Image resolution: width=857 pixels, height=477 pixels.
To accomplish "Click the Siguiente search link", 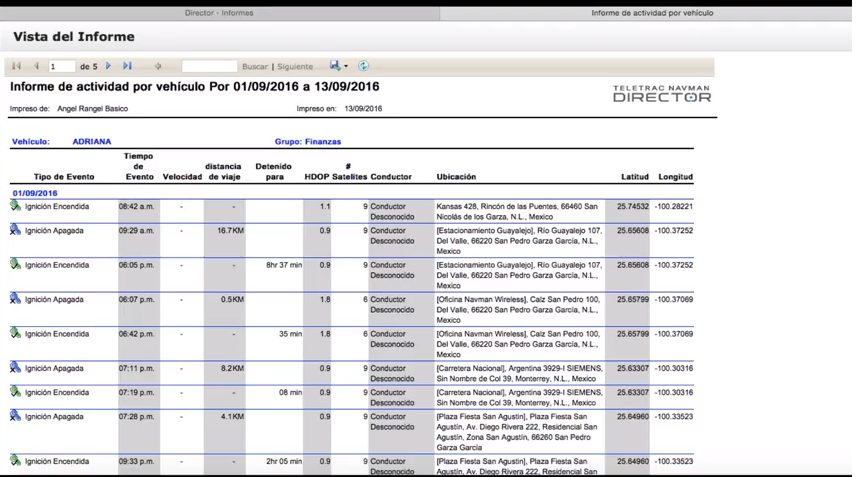I will pyautogui.click(x=295, y=67).
